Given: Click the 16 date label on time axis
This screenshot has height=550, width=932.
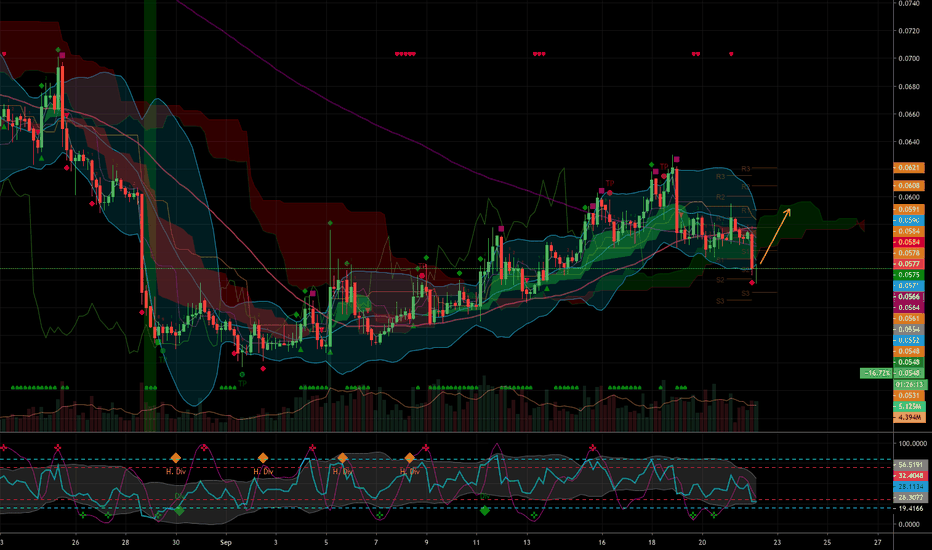Looking at the screenshot, I should tap(602, 542).
